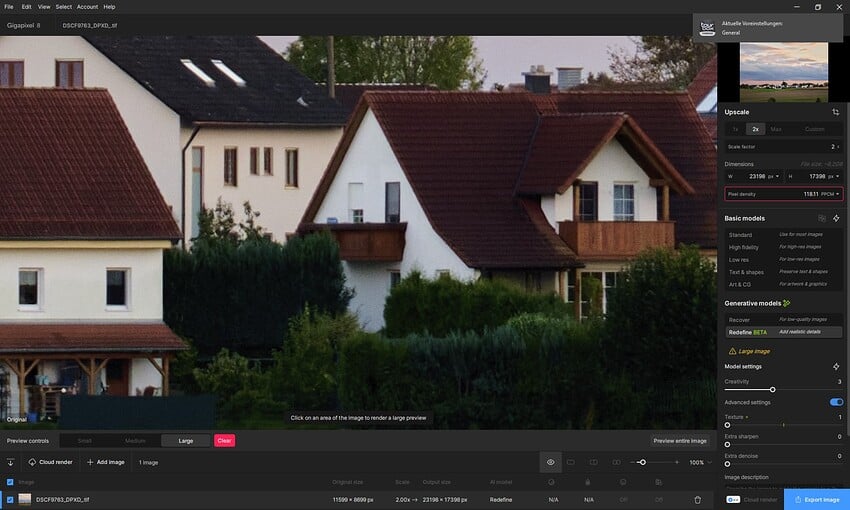Open the crop tool beside Upscale
Viewport: 850px width, 510px height.
tap(835, 112)
